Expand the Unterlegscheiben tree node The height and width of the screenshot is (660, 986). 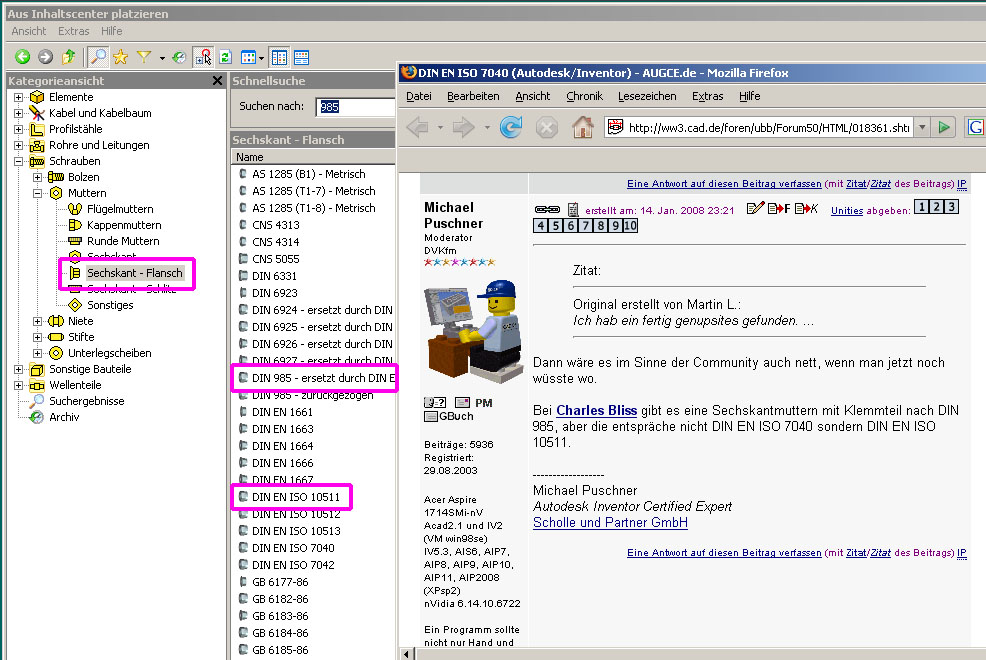[37, 353]
